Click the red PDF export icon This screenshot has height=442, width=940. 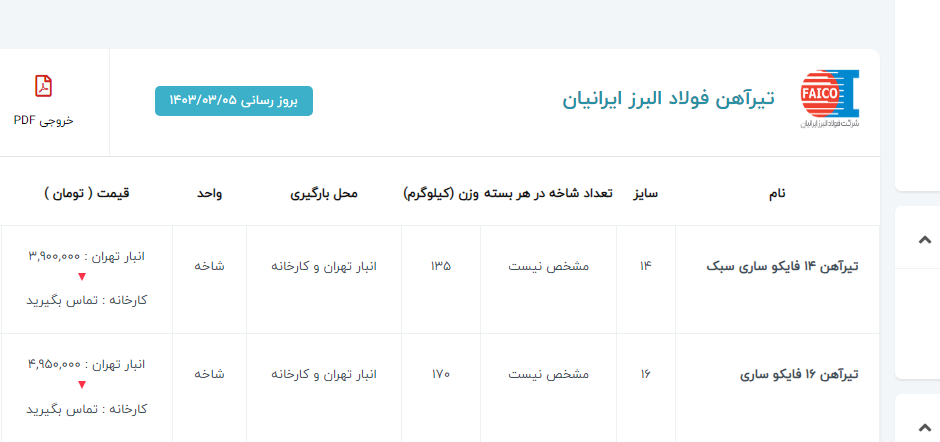coord(44,86)
